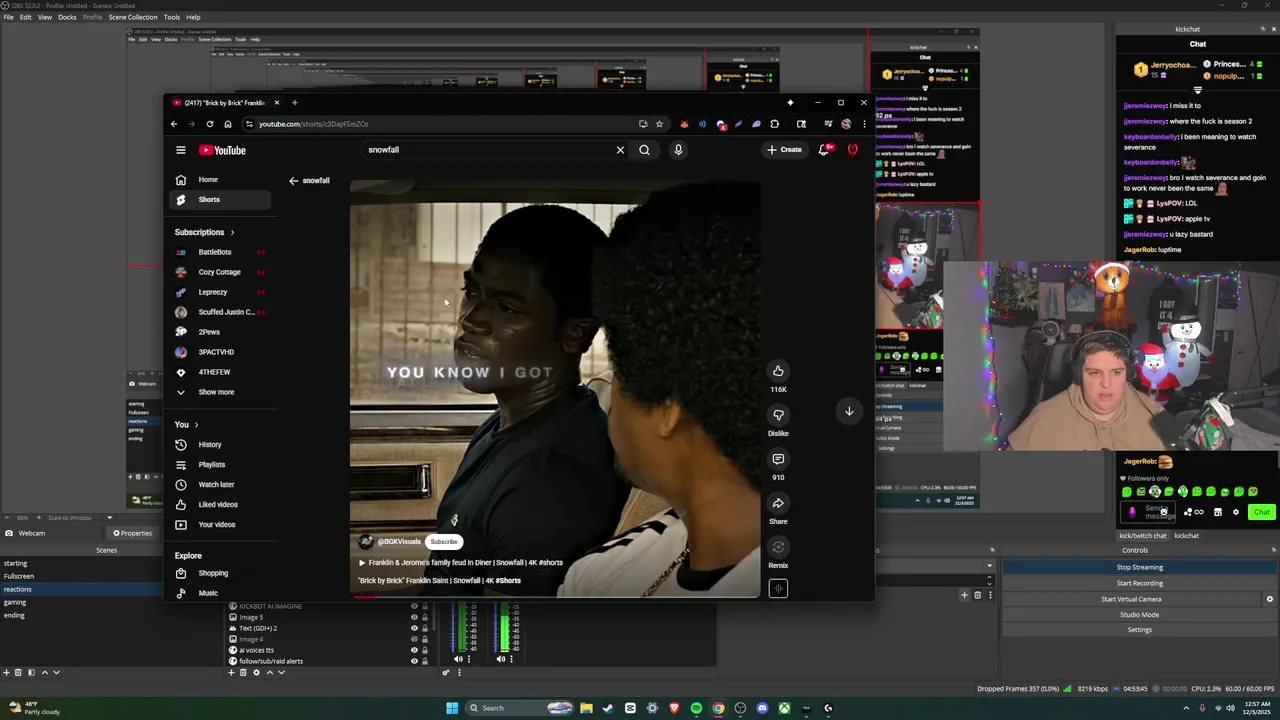Mute the left audio mixer channel
The image size is (1280, 720).
pyautogui.click(x=459, y=659)
